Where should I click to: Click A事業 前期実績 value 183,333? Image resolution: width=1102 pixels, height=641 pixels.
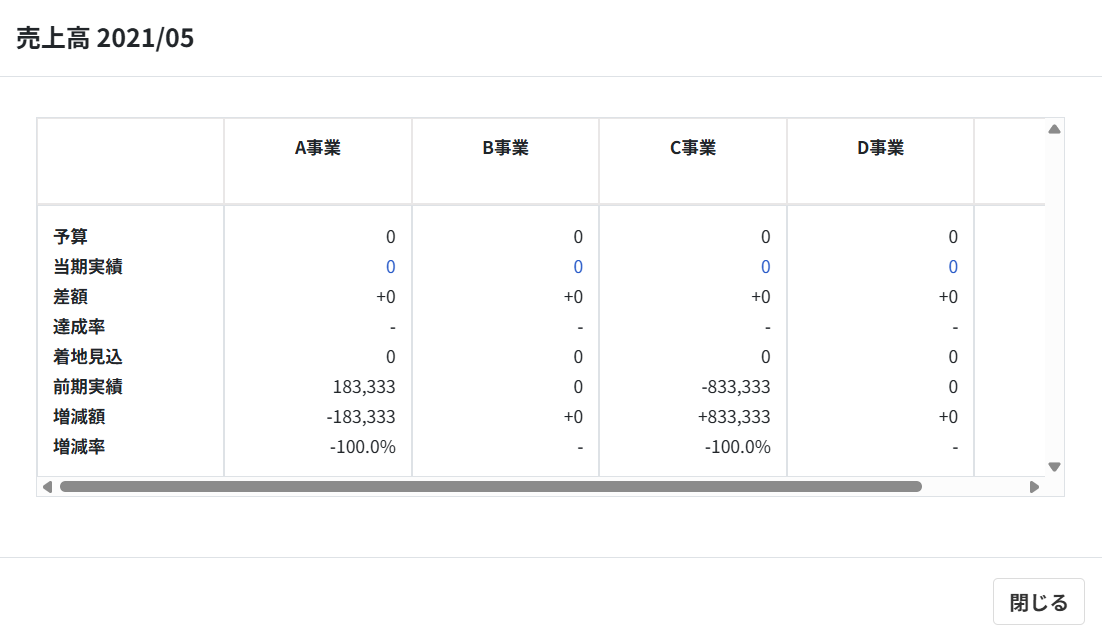pos(364,387)
